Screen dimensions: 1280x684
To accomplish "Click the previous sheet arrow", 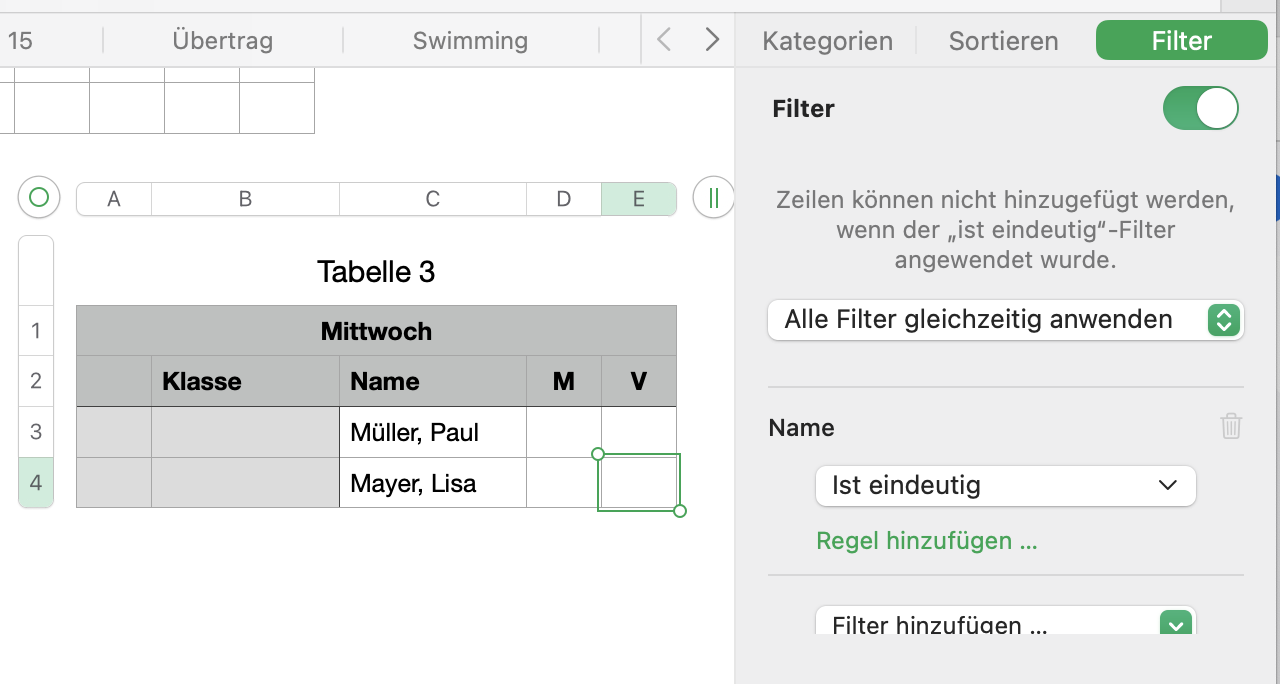I will [664, 40].
